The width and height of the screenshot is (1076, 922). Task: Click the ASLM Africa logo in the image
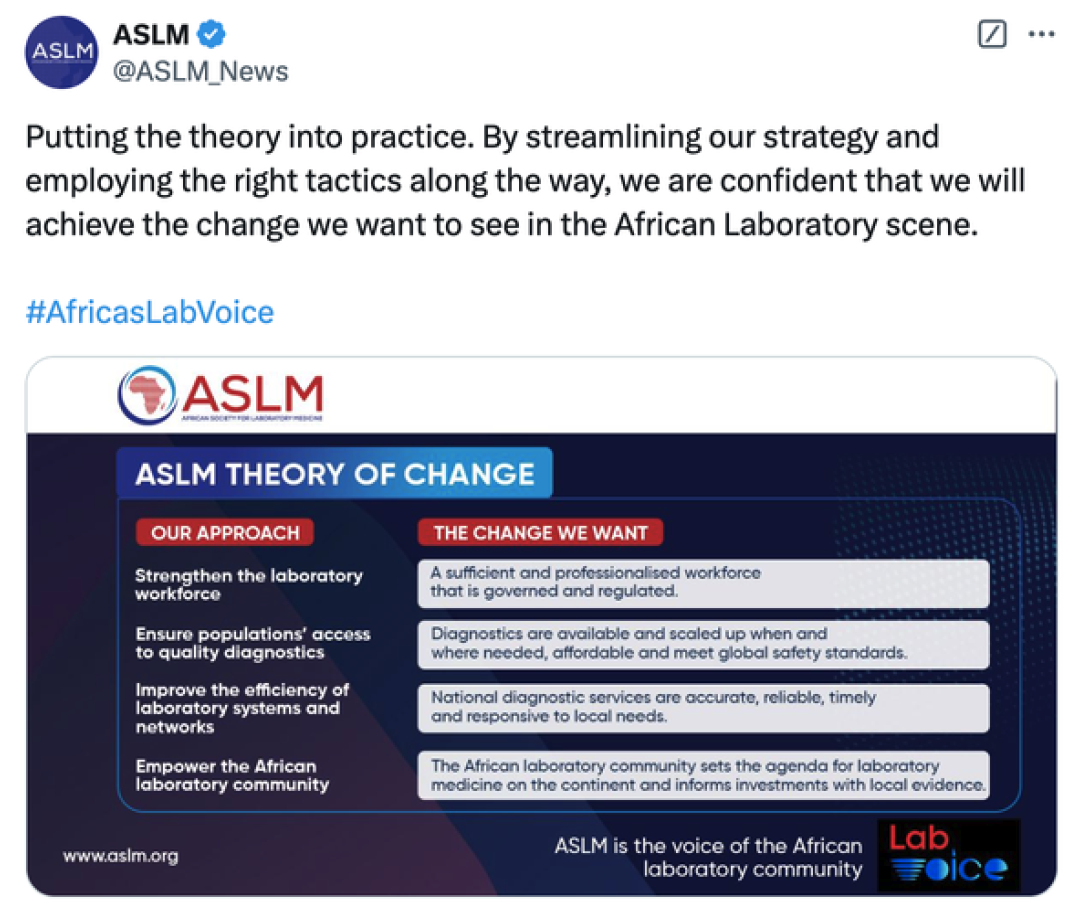point(220,394)
